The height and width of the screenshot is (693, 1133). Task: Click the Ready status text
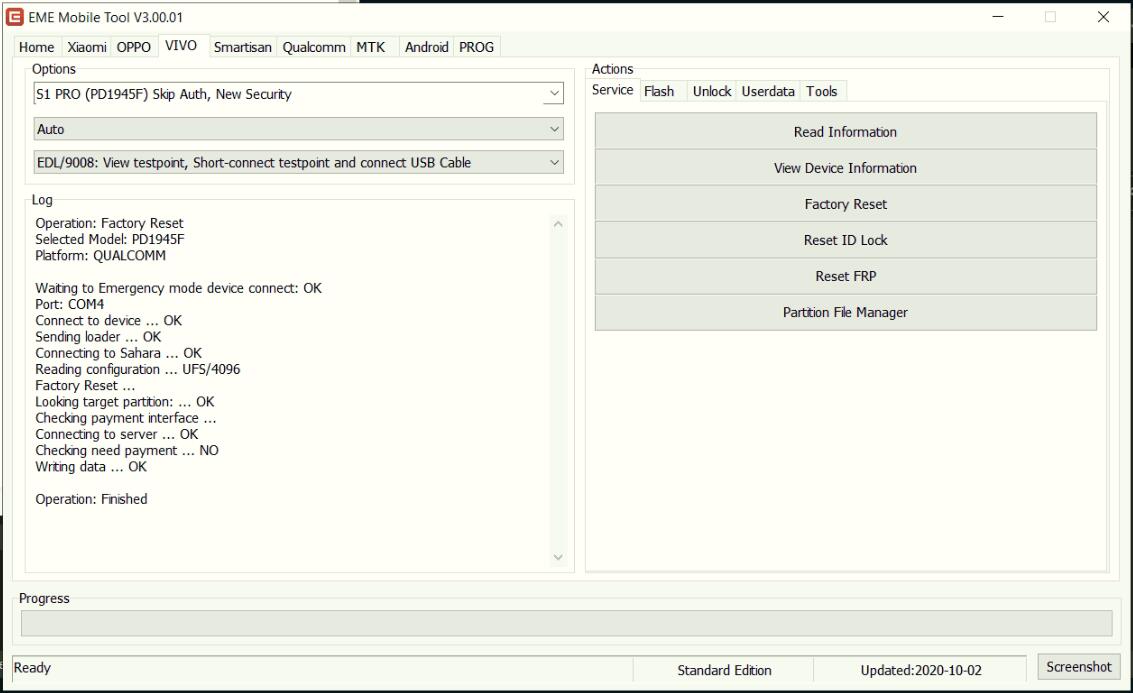pyautogui.click(x=33, y=668)
